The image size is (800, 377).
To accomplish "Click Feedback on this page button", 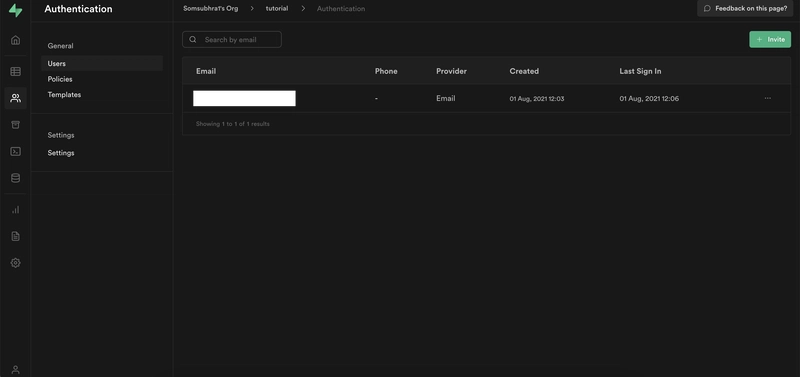I will tap(745, 9).
